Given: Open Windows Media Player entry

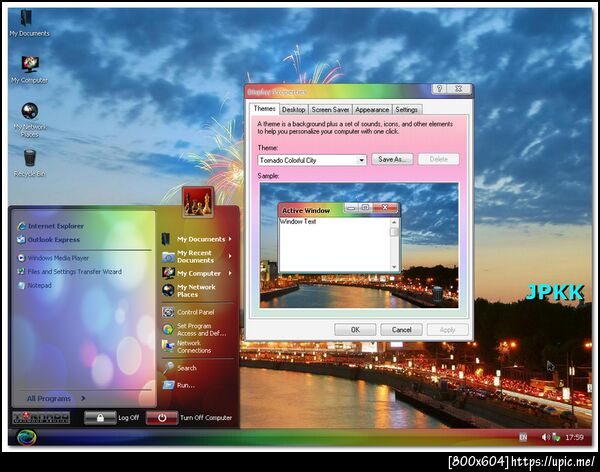Looking at the screenshot, I should pos(53,258).
